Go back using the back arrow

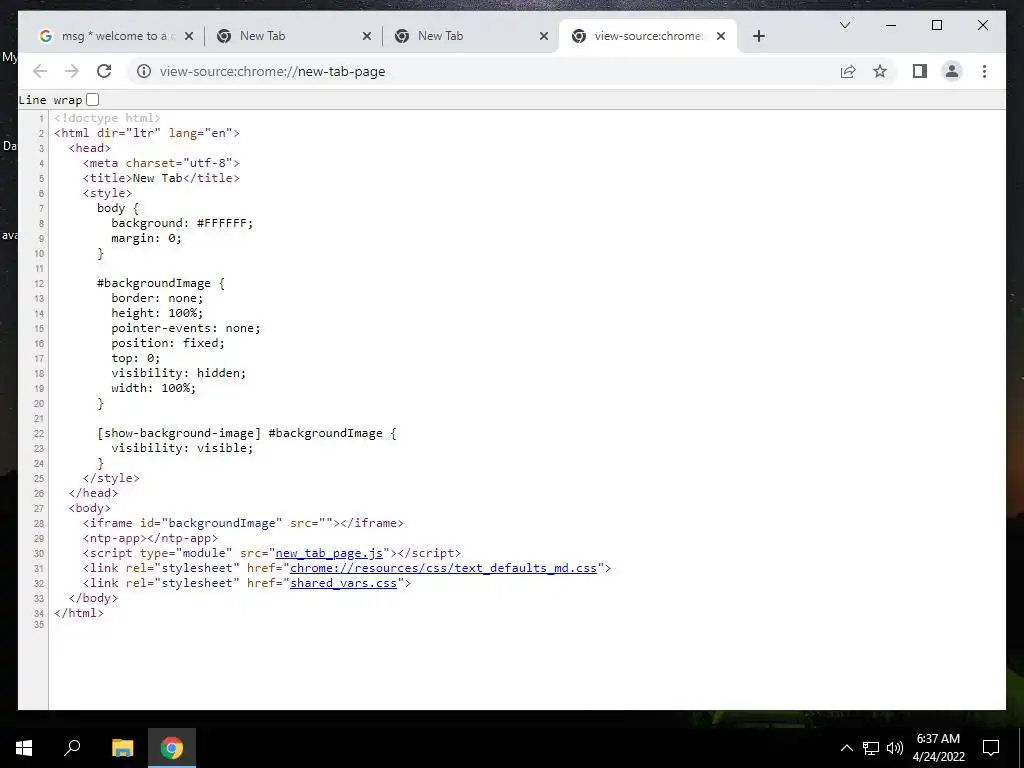(40, 71)
